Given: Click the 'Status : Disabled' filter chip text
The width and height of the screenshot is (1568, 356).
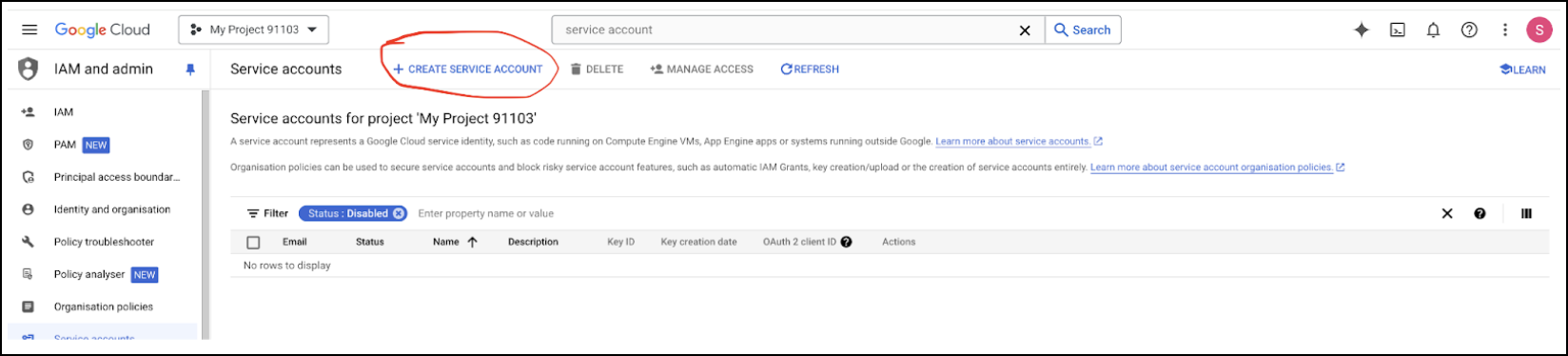Looking at the screenshot, I should pos(348,213).
